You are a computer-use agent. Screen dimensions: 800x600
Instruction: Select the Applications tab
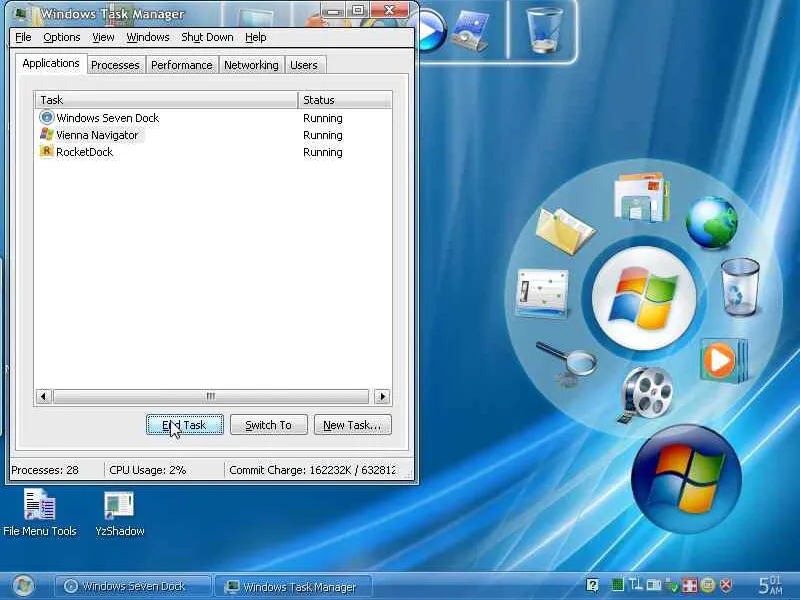coord(51,63)
